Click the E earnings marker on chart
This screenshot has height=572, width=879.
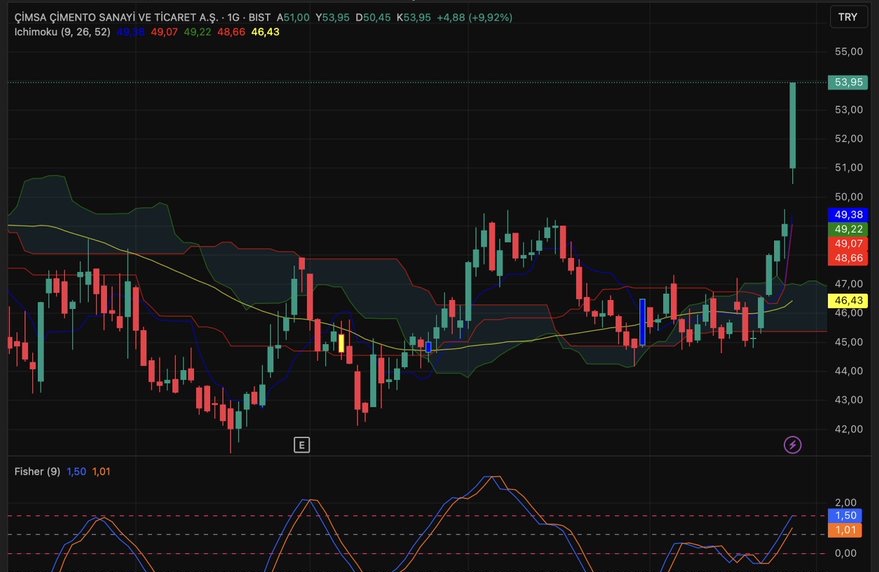pyautogui.click(x=302, y=445)
